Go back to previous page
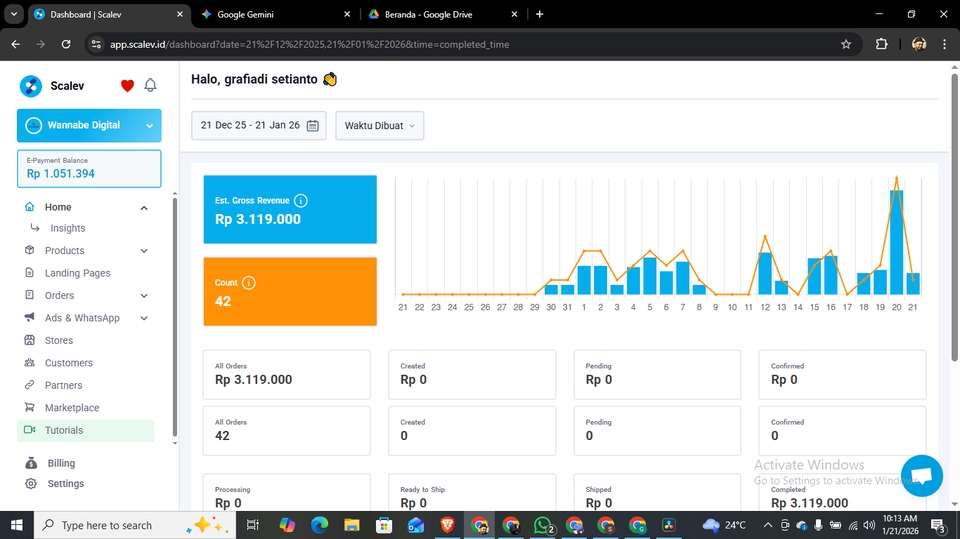Image resolution: width=960 pixels, height=539 pixels. click(x=16, y=44)
